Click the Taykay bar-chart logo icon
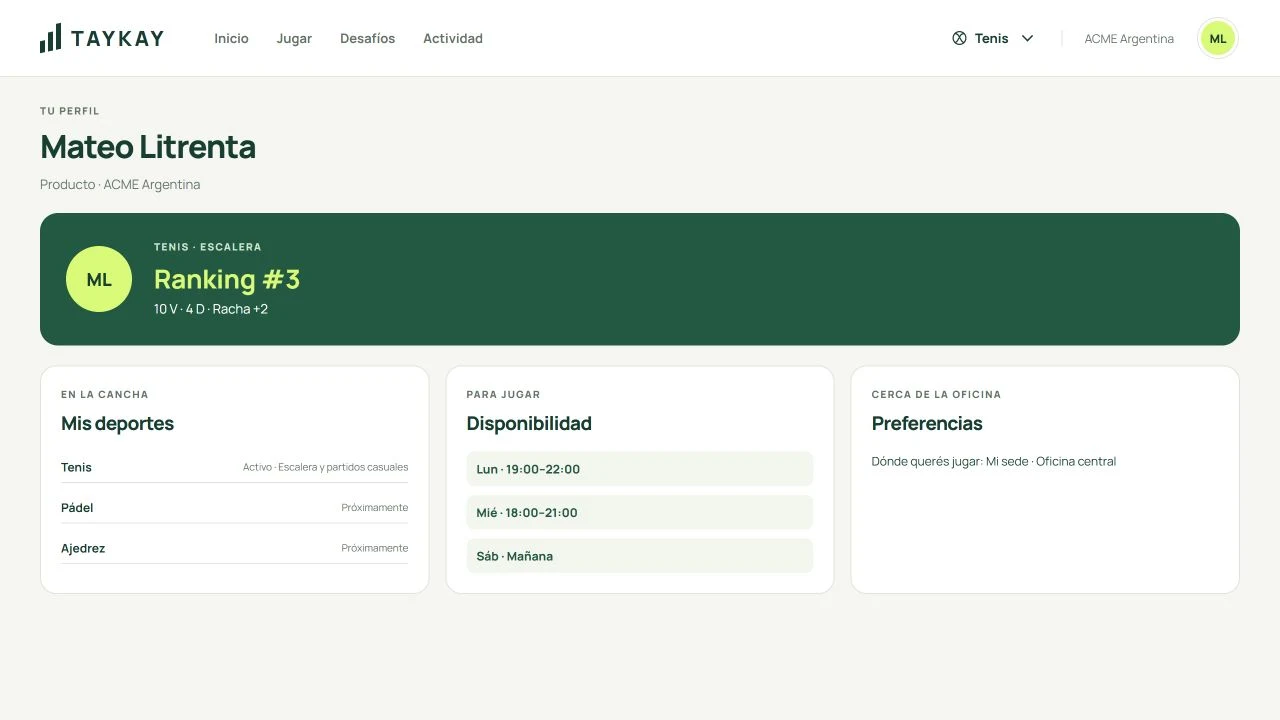The width and height of the screenshot is (1280, 720). [50, 38]
